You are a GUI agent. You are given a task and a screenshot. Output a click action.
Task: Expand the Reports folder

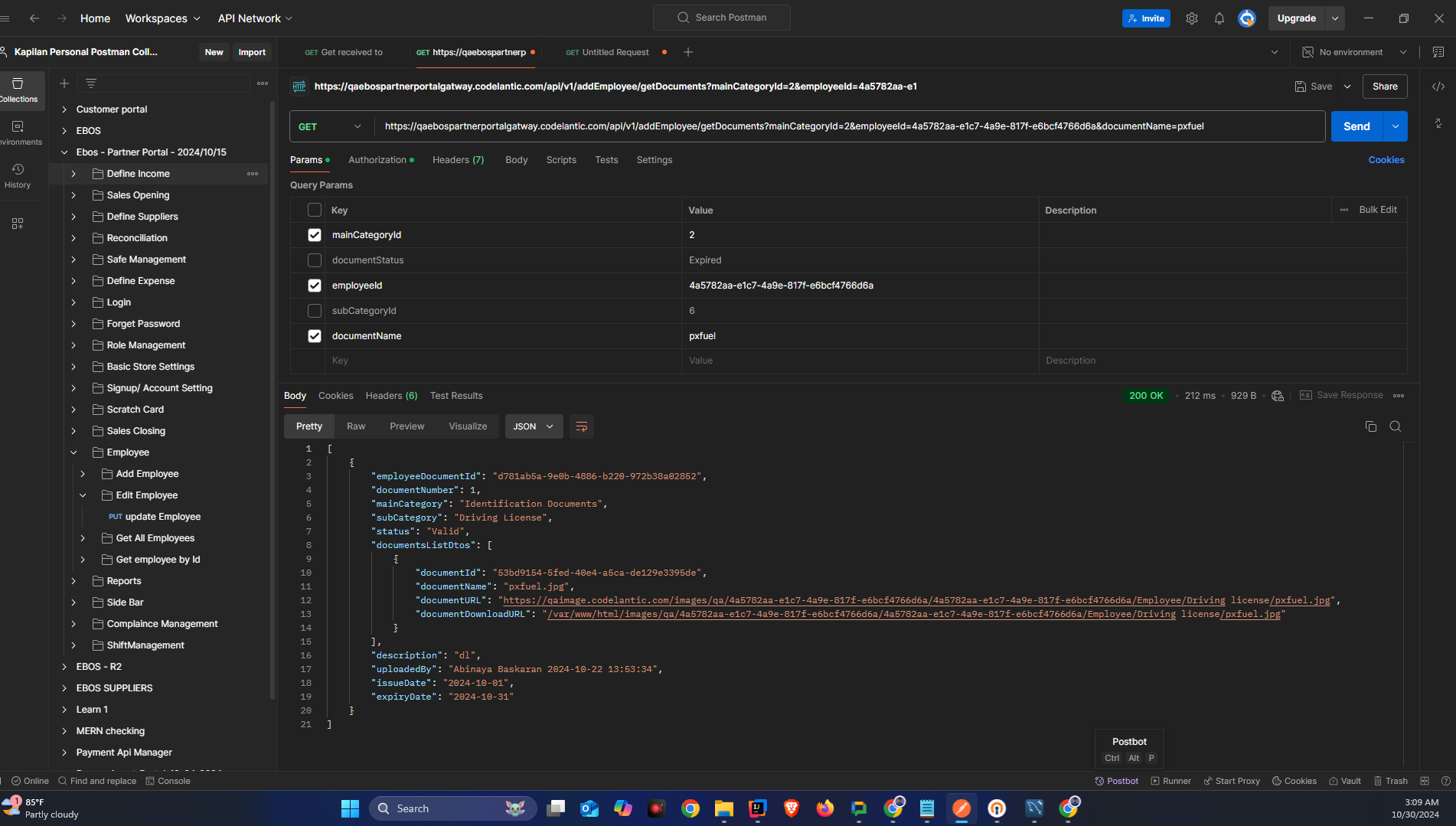tap(73, 581)
